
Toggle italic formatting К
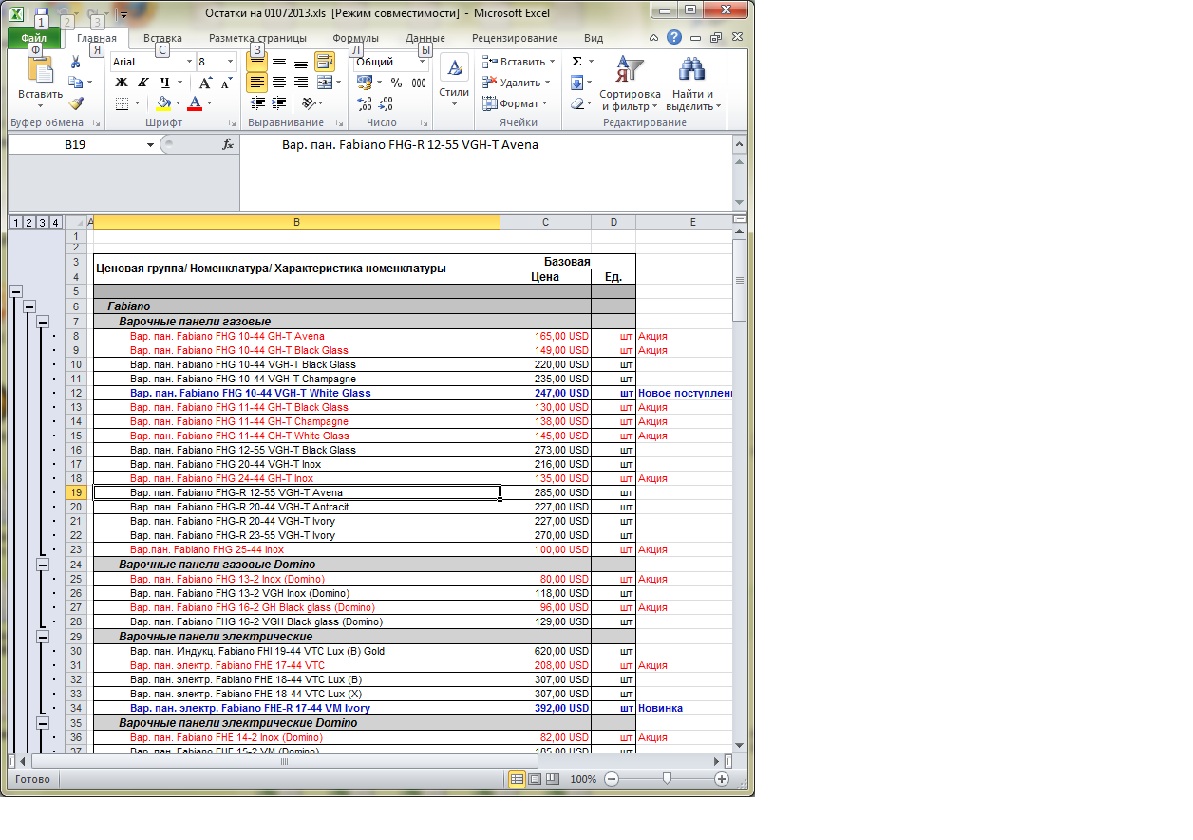[x=143, y=82]
